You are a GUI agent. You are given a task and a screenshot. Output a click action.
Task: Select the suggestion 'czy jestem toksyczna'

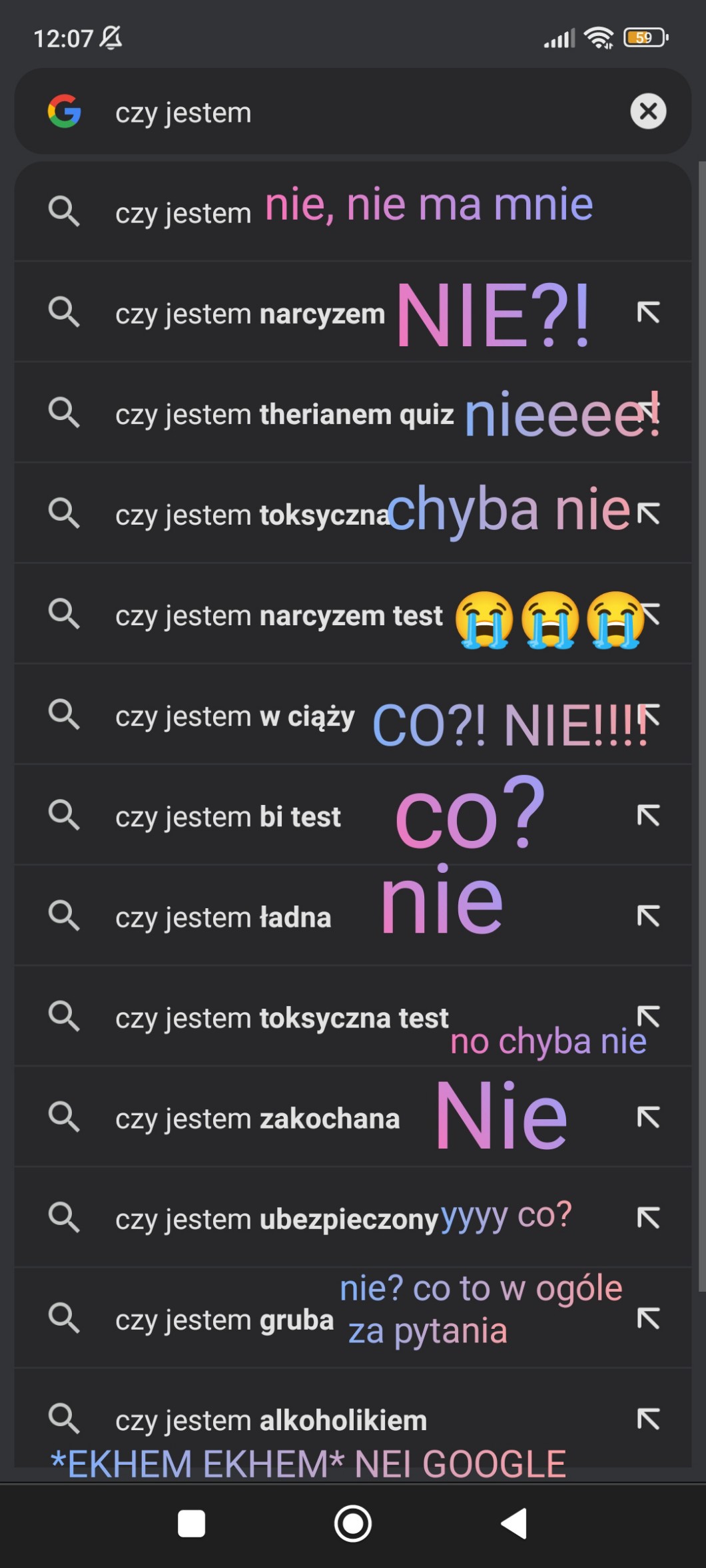coord(353,513)
